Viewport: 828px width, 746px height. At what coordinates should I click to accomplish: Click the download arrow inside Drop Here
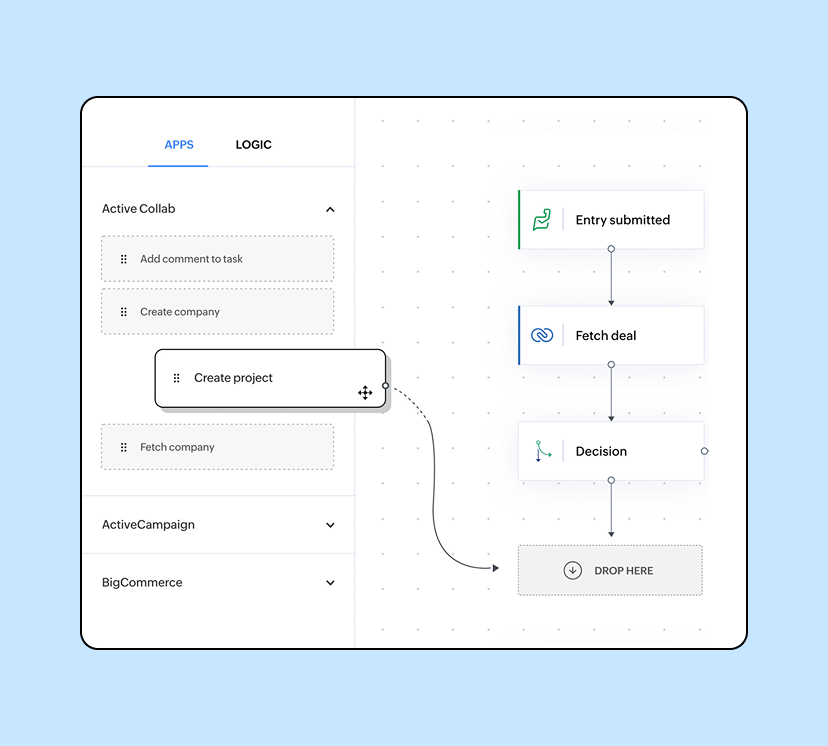click(572, 569)
